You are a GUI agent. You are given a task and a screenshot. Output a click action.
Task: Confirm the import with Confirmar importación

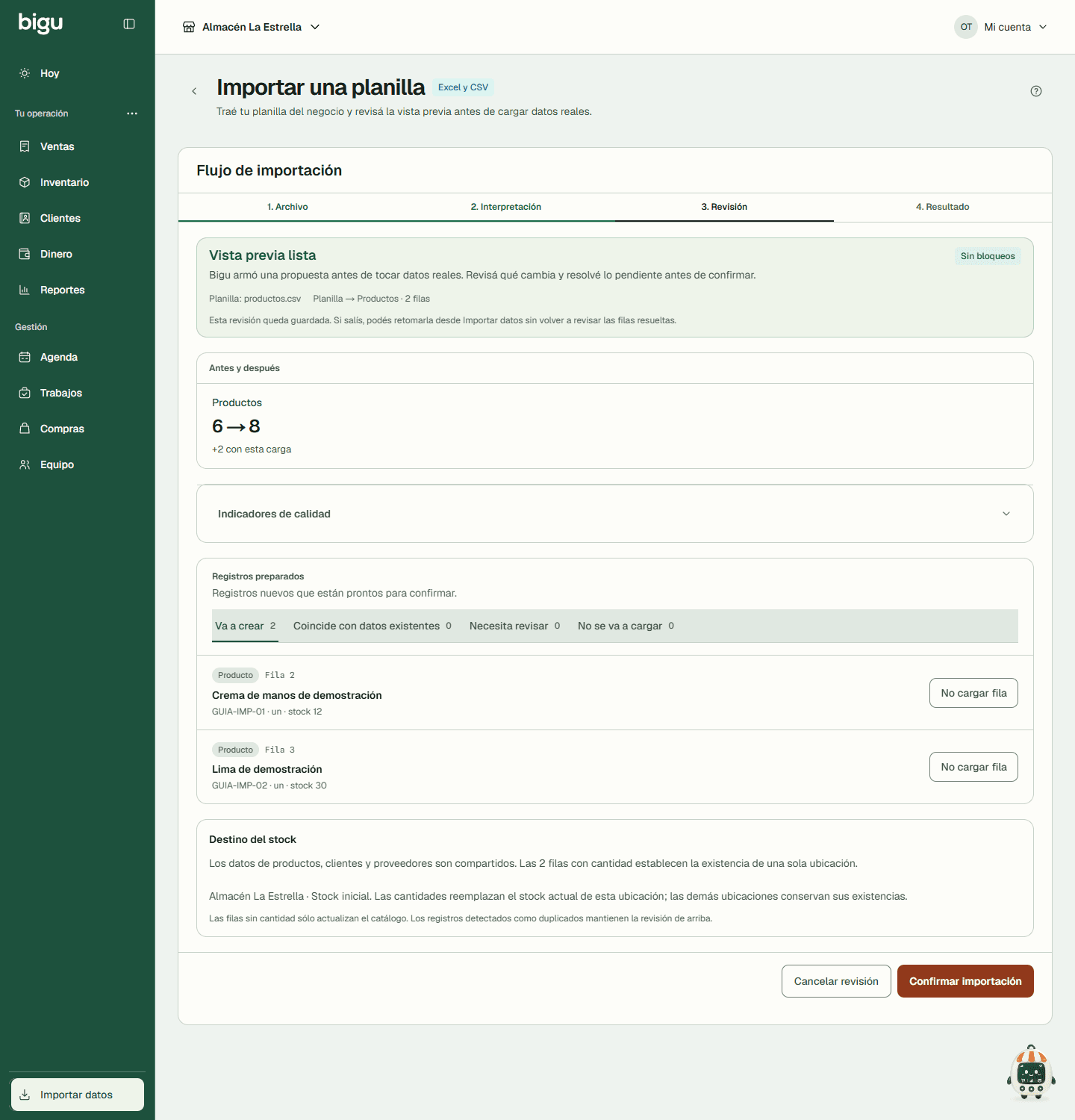965,981
